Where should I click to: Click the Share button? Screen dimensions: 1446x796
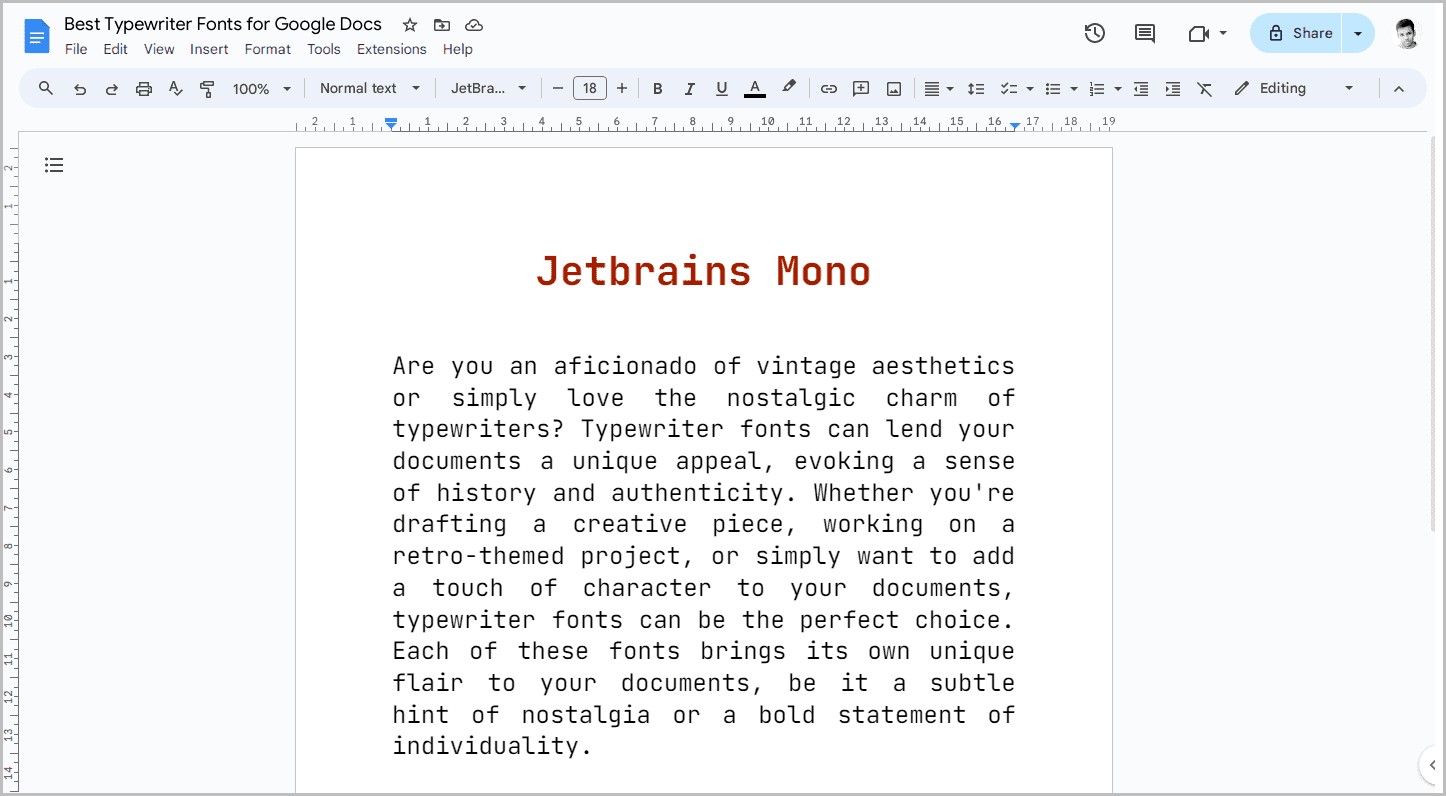click(1296, 33)
